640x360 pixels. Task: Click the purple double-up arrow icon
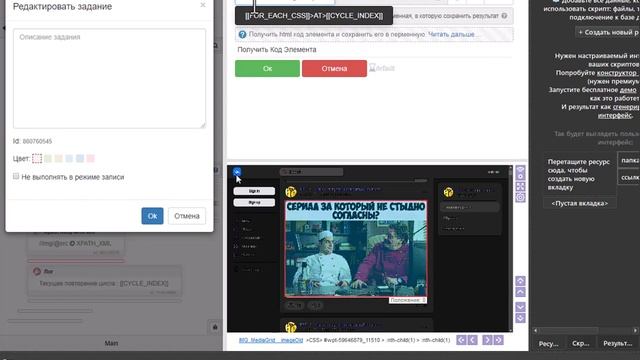520,281
